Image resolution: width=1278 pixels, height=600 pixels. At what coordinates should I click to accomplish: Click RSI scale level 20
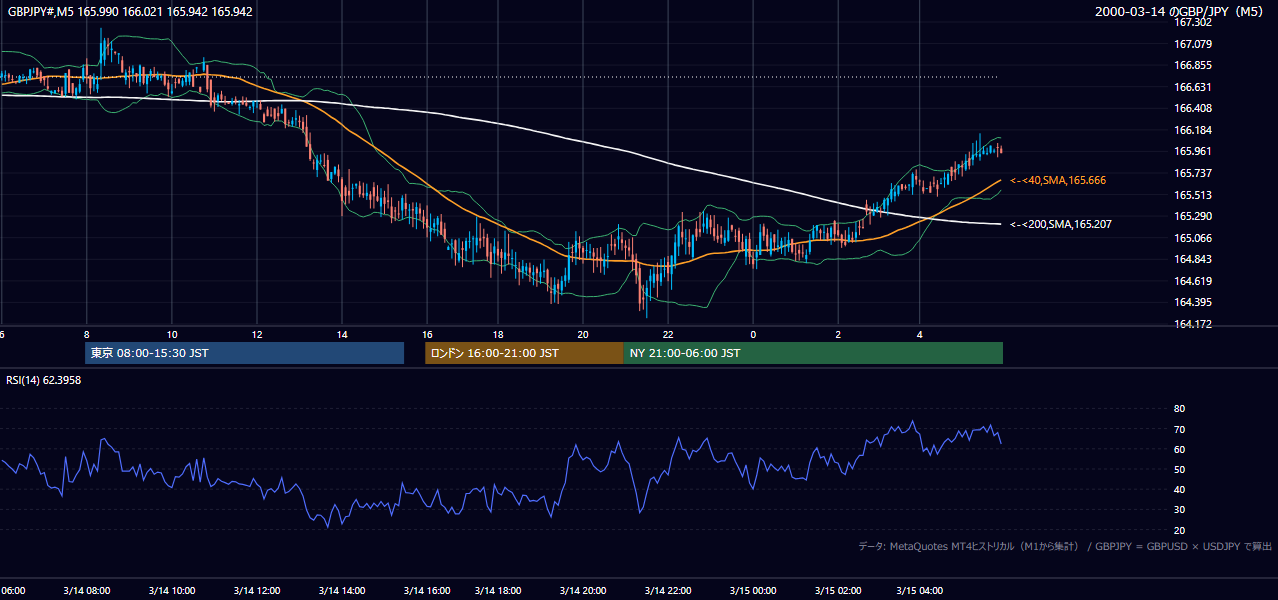[x=1179, y=530]
